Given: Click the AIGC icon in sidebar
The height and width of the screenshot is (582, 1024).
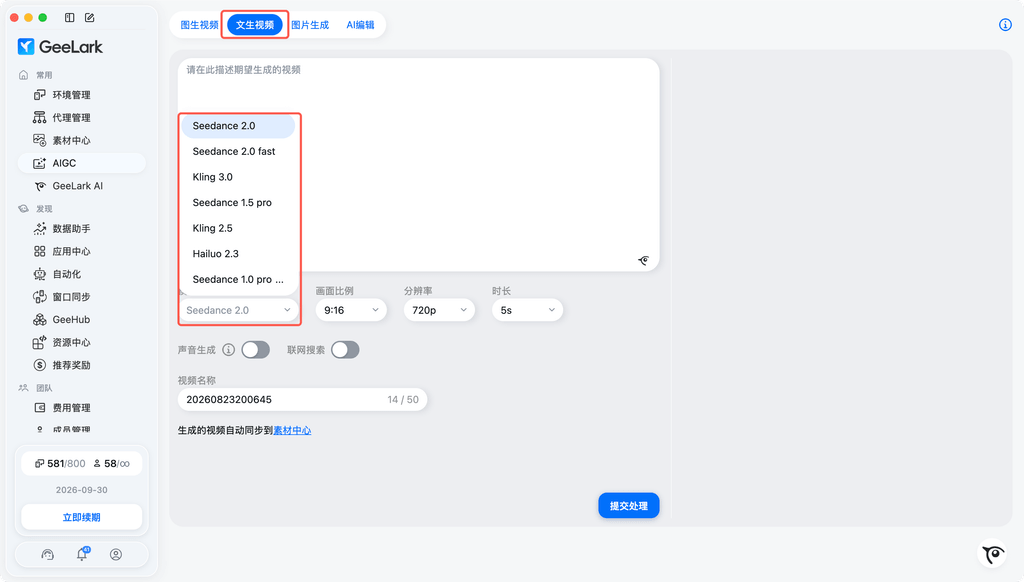Looking at the screenshot, I should [x=40, y=163].
